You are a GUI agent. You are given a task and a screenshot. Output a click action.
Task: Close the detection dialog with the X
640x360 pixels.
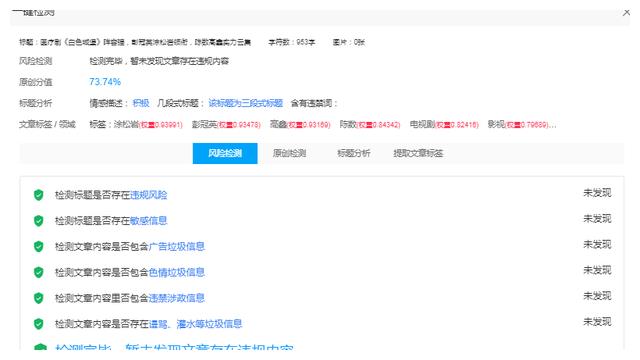point(626,13)
